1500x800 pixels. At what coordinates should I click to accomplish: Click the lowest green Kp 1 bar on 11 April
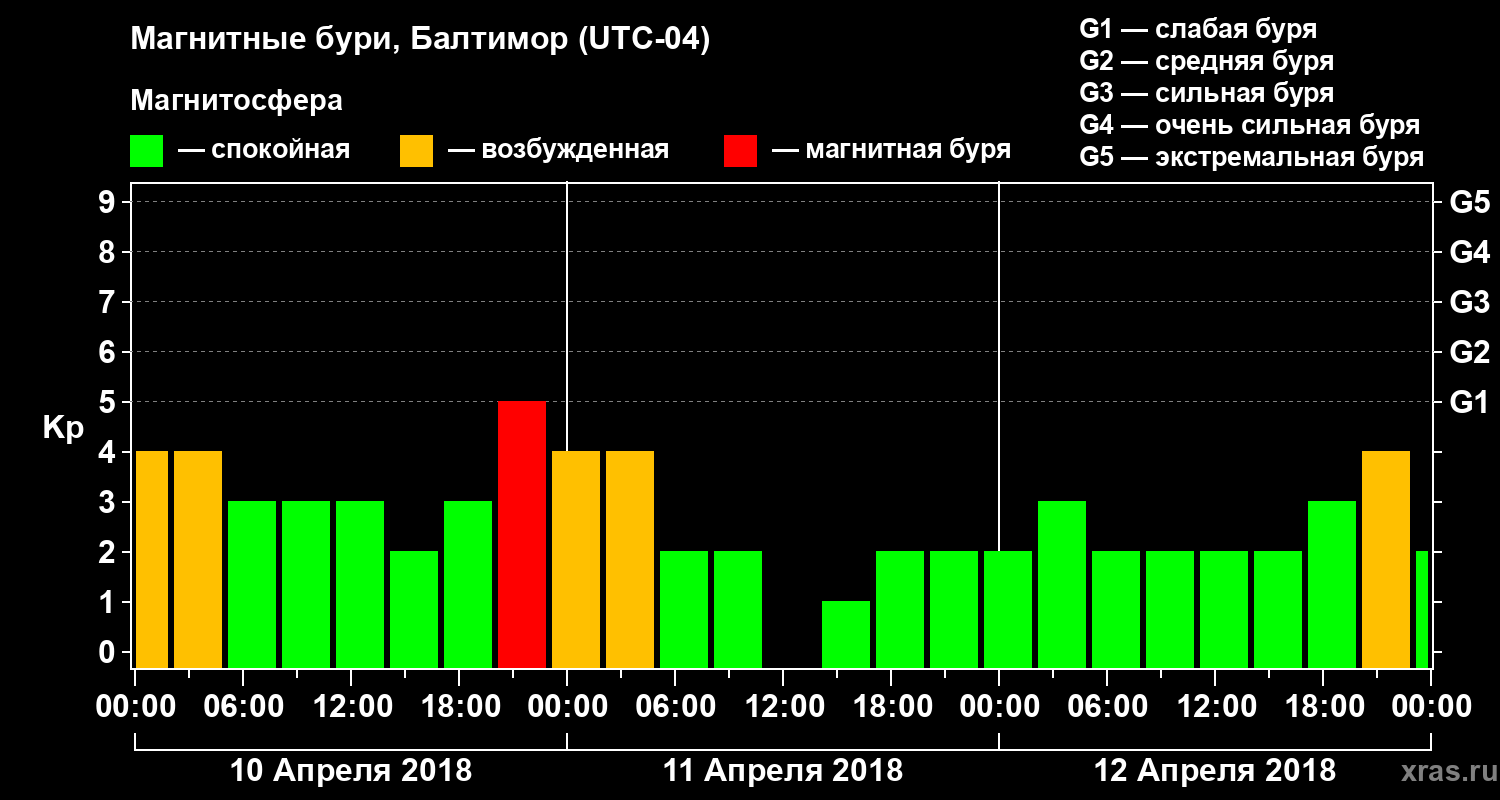pyautogui.click(x=846, y=634)
